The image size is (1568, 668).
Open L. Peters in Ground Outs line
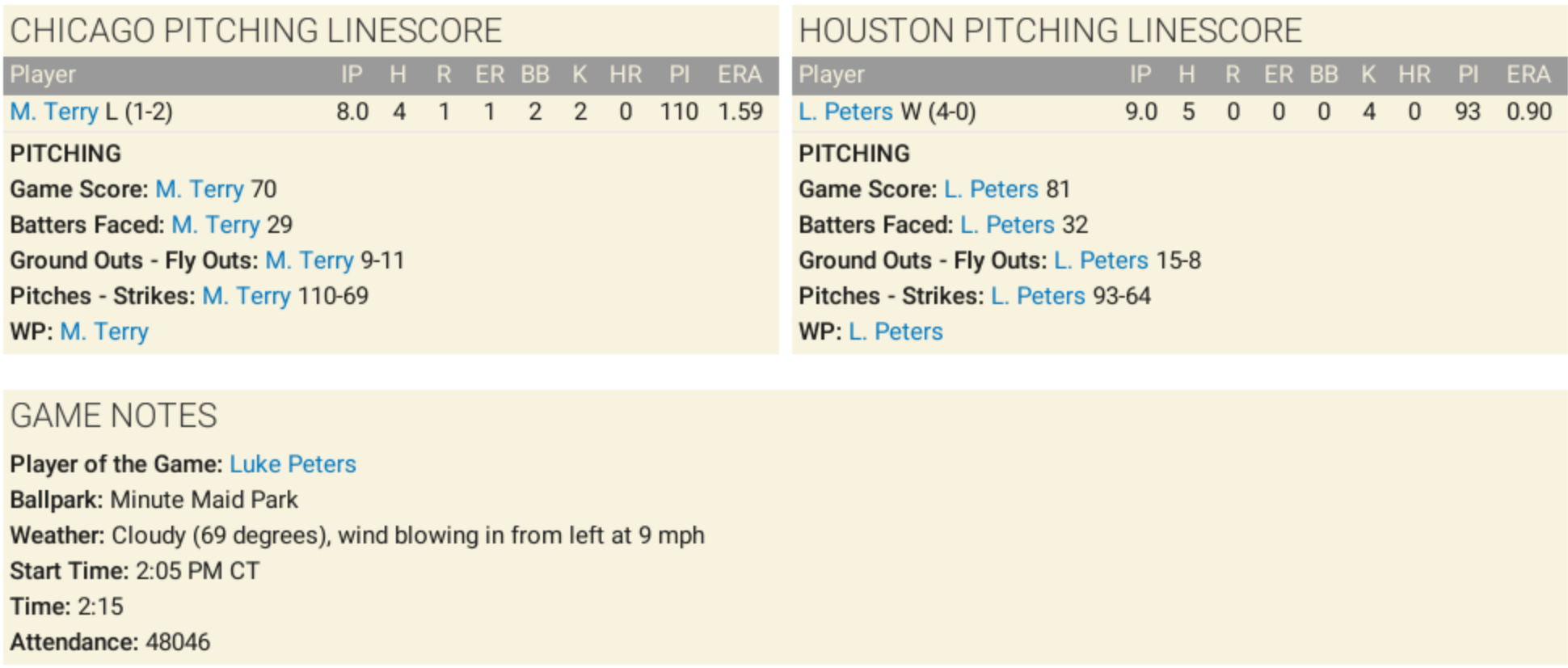(1101, 260)
